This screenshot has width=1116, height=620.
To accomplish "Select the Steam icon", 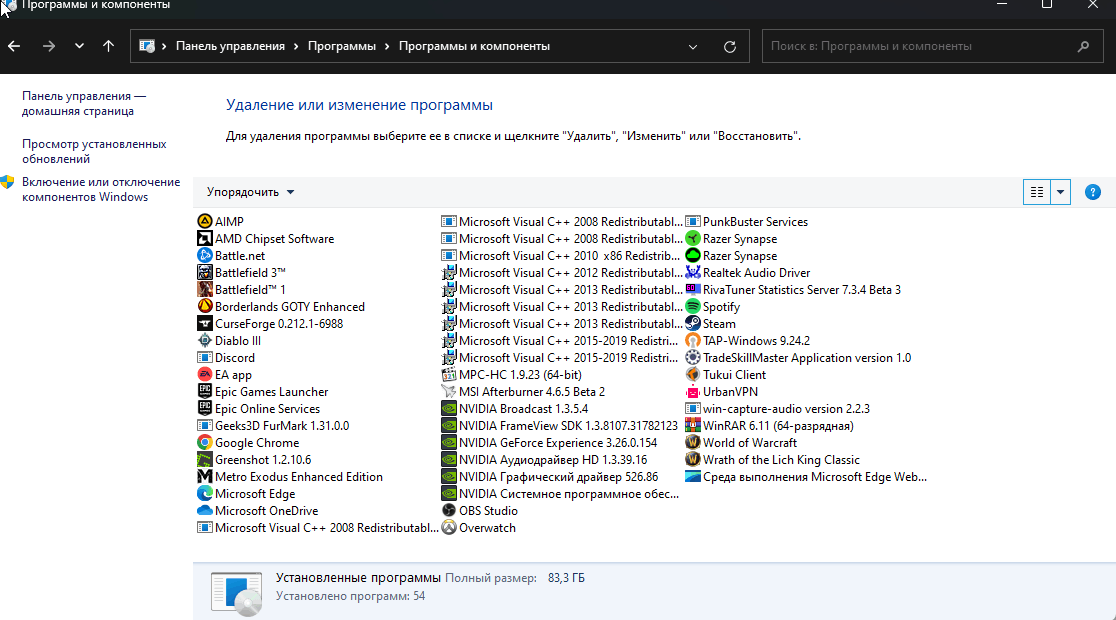I will coord(693,323).
